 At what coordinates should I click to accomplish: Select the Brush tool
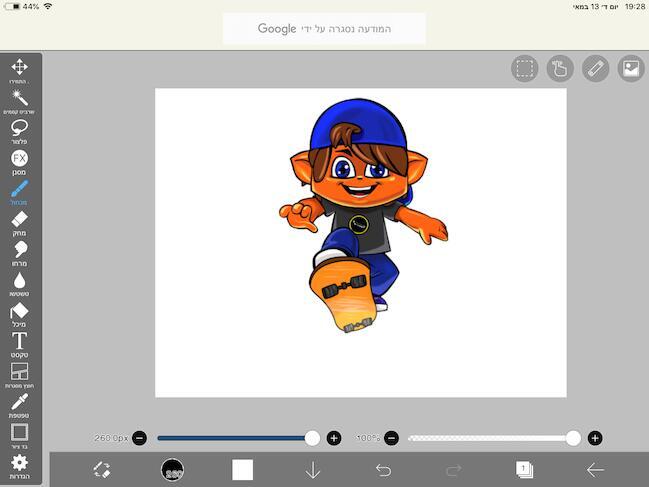tap(19, 192)
